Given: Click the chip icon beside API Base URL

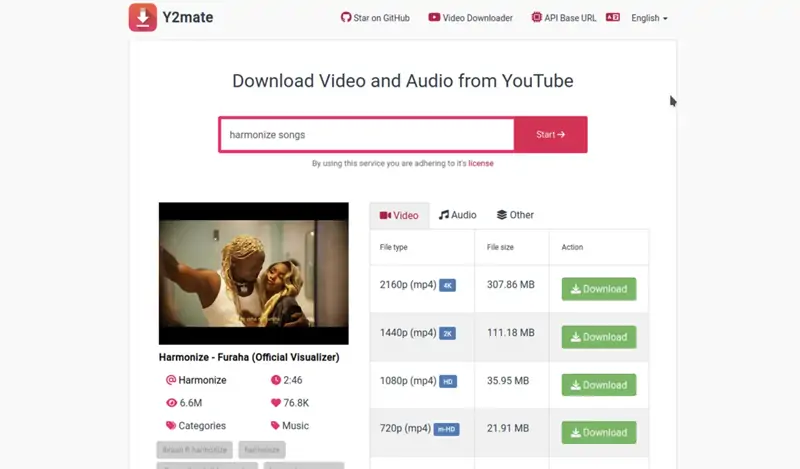Looking at the screenshot, I should 537,17.
